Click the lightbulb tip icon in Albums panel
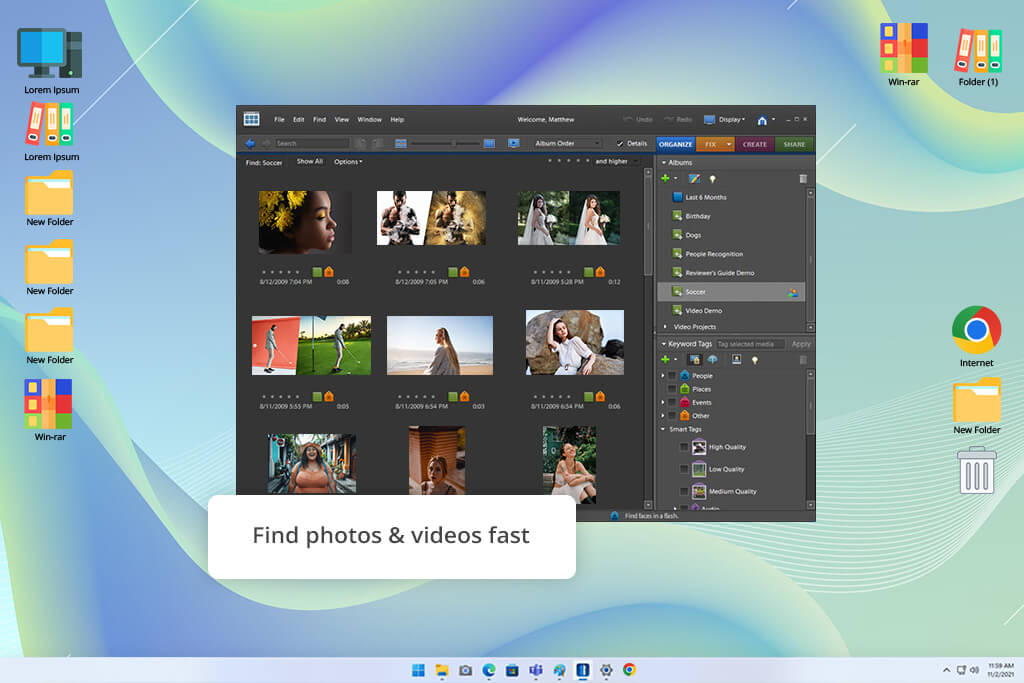This screenshot has width=1024, height=683. tap(712, 179)
